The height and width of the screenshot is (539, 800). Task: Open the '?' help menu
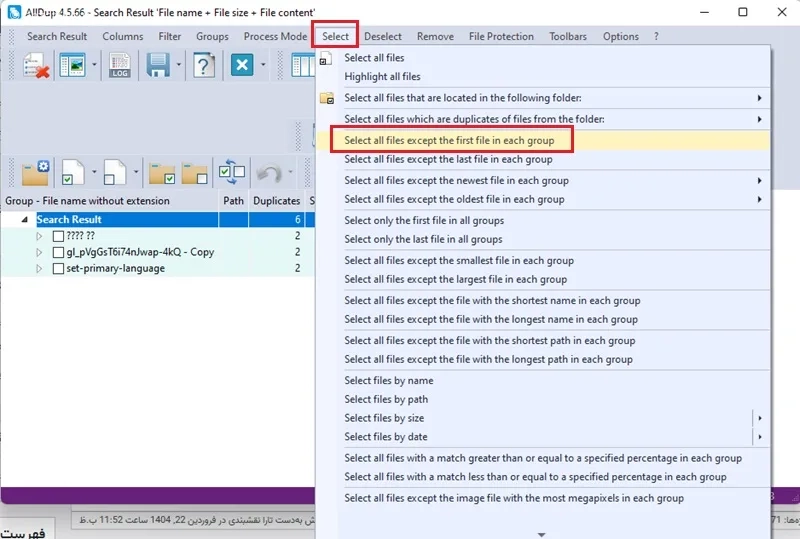click(x=656, y=36)
